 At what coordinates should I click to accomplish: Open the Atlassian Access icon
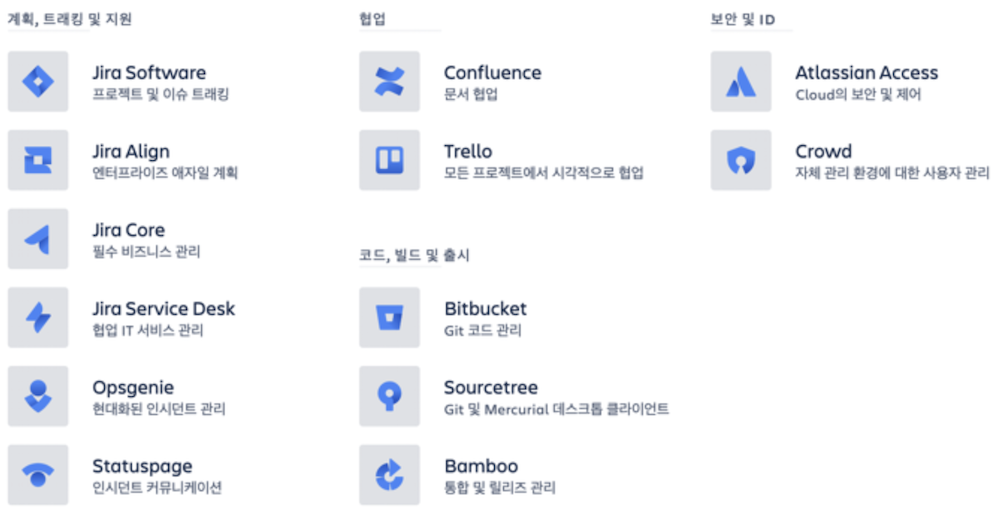coord(741,82)
